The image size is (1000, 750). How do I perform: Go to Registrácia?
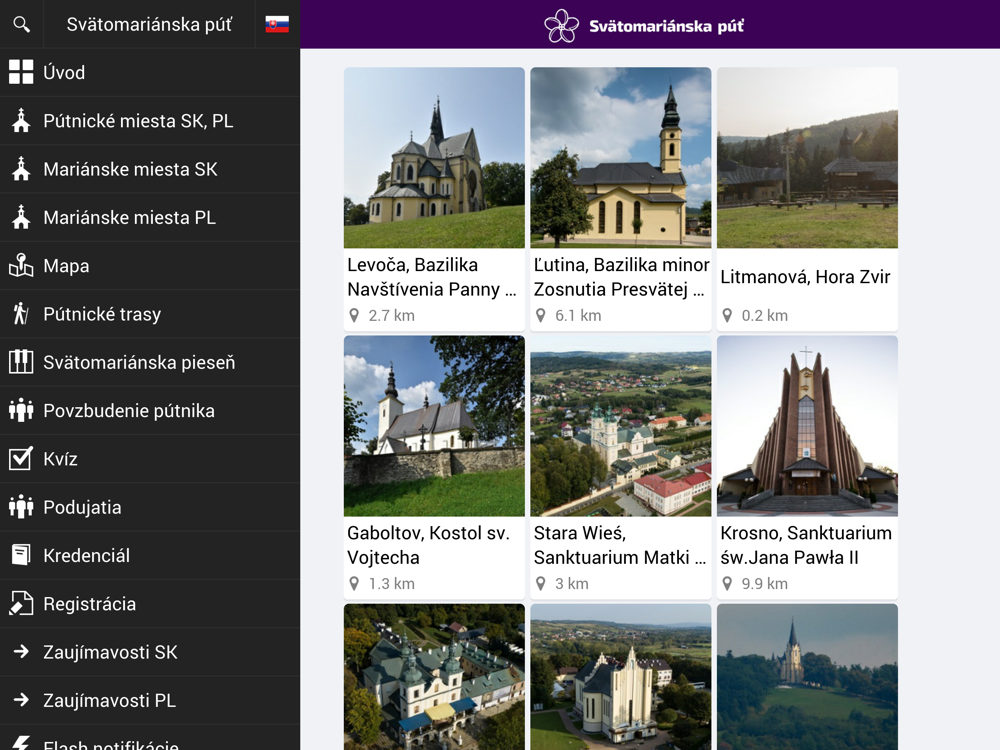pyautogui.click(x=150, y=603)
